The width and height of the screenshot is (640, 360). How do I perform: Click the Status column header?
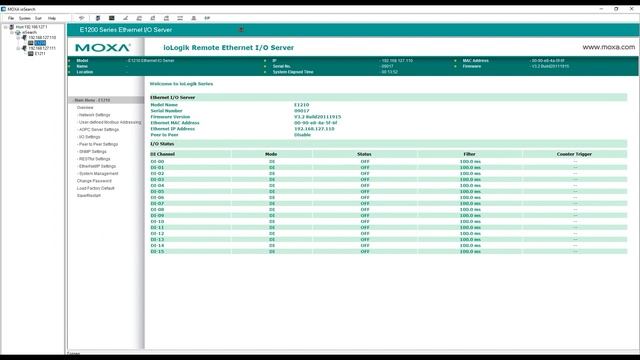point(364,154)
